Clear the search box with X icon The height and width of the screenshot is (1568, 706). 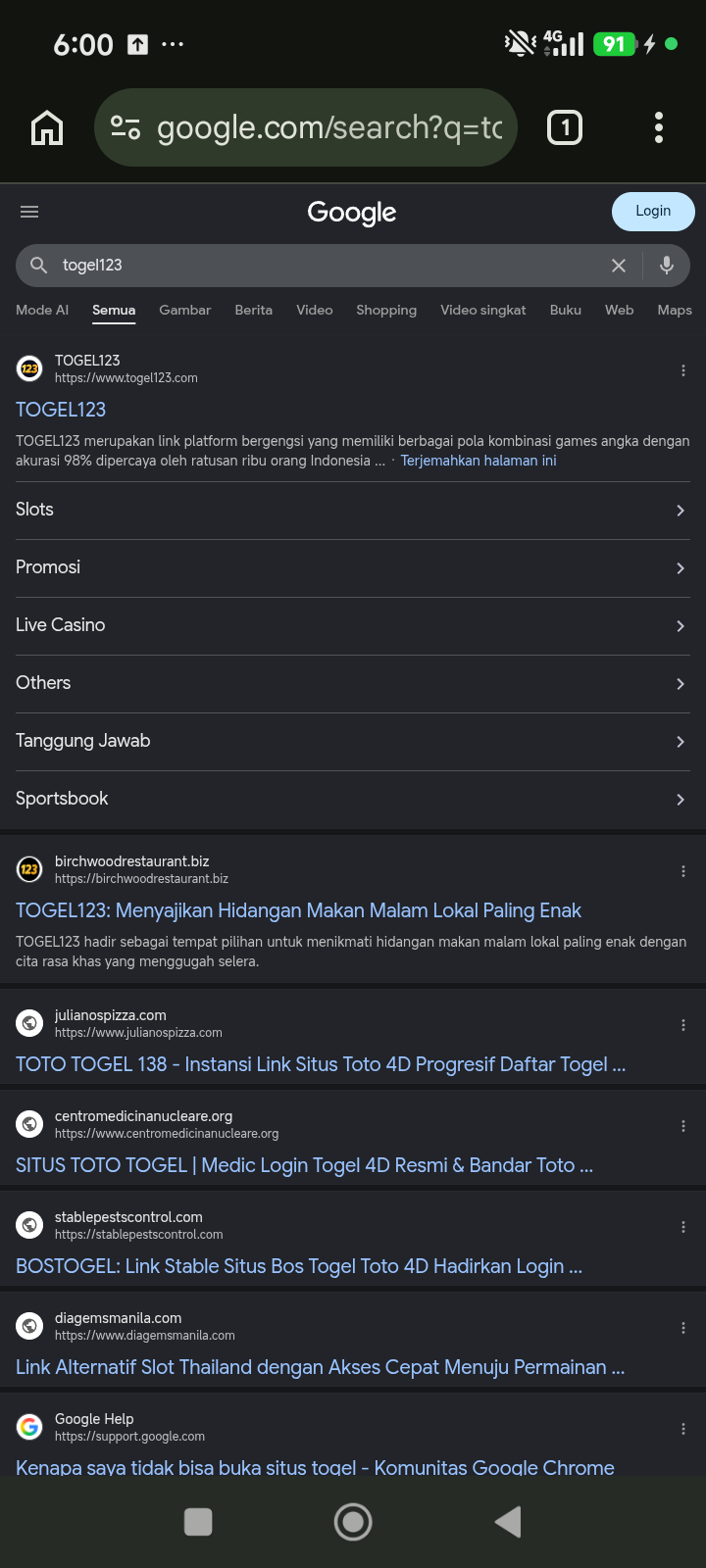click(619, 266)
